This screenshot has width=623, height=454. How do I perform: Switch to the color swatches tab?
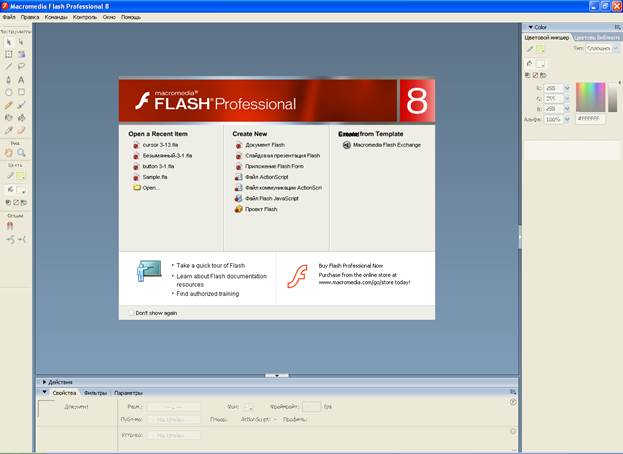597,37
